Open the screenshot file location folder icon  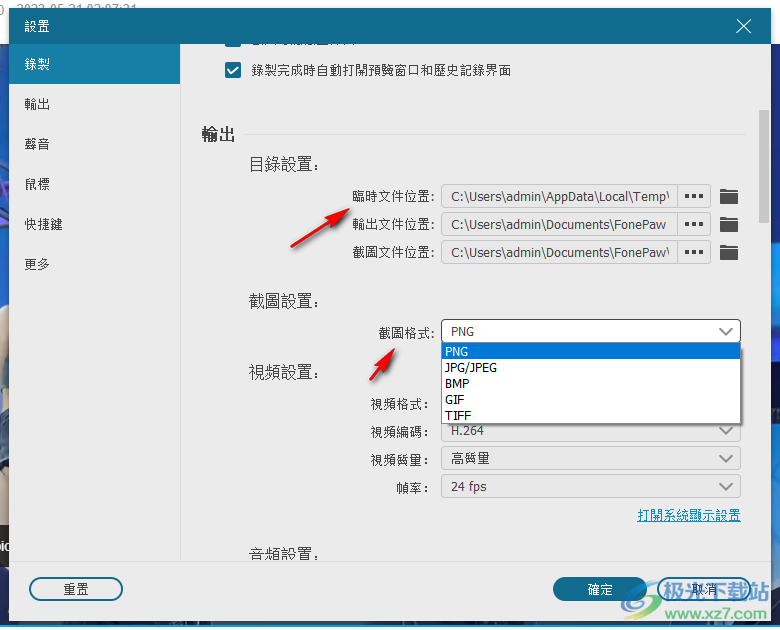coord(729,252)
